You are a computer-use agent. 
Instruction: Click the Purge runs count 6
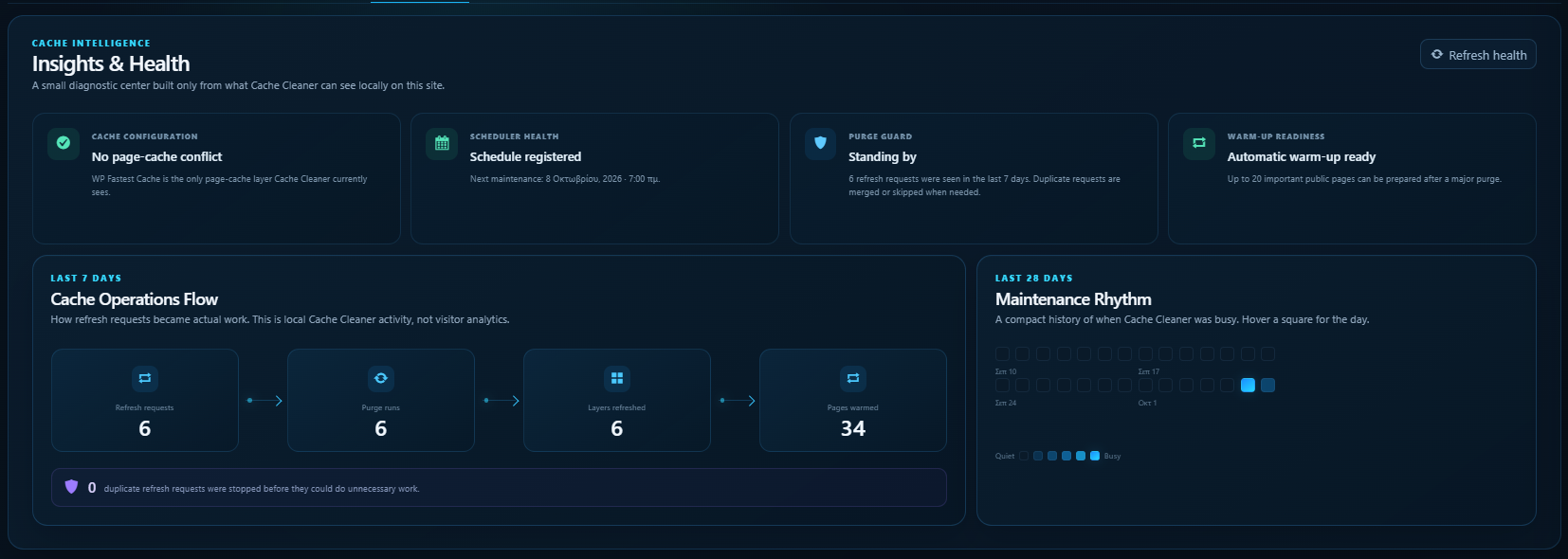coord(381,428)
